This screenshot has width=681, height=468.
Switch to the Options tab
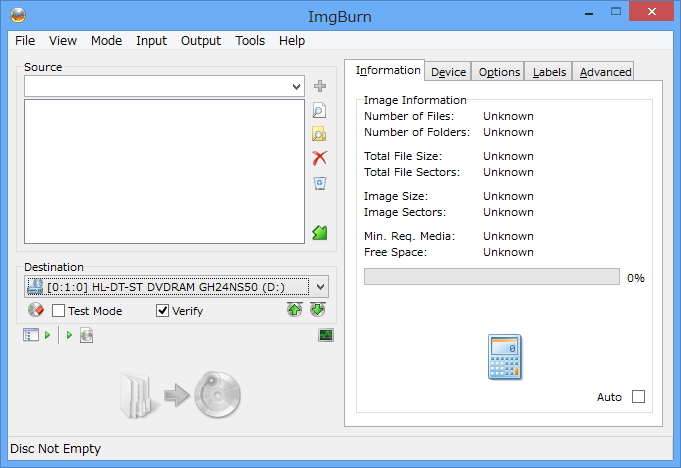[499, 72]
